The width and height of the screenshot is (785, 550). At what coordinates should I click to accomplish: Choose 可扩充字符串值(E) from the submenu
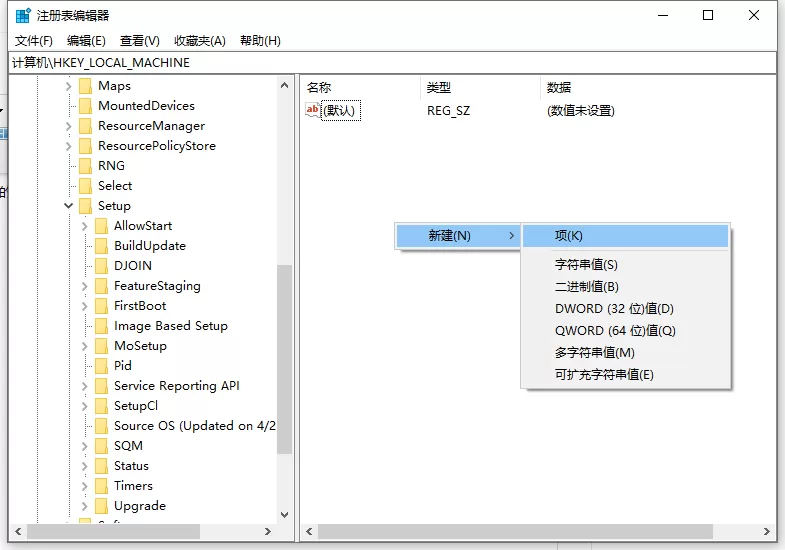pyautogui.click(x=625, y=374)
